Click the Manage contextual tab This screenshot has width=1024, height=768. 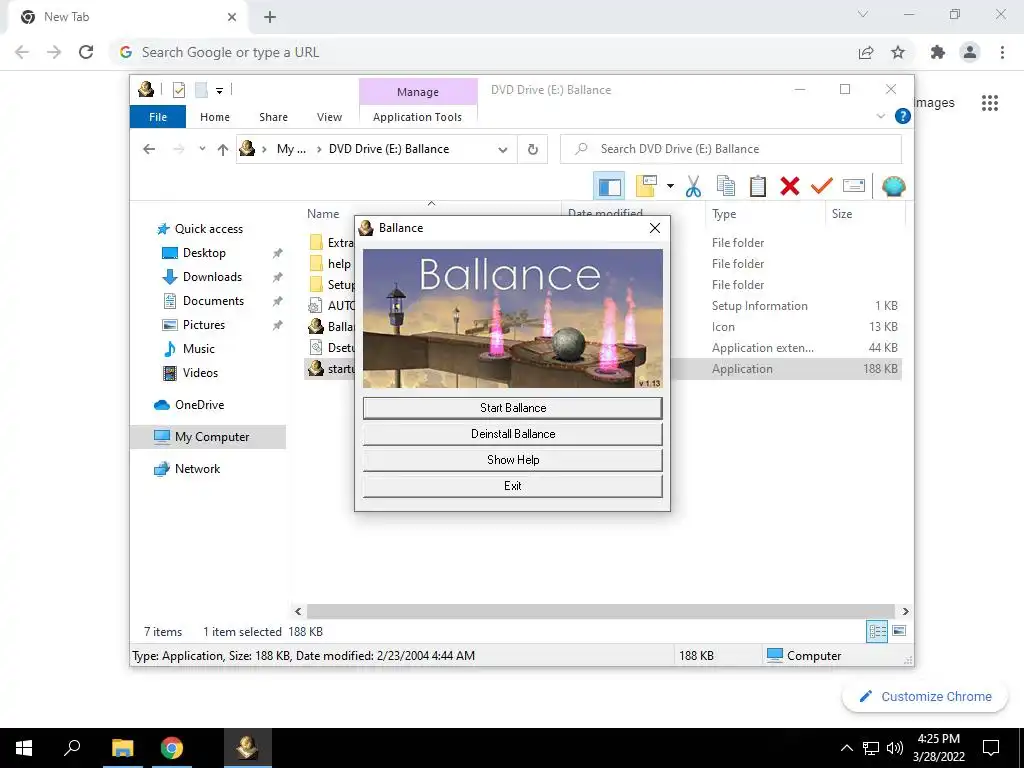click(418, 92)
